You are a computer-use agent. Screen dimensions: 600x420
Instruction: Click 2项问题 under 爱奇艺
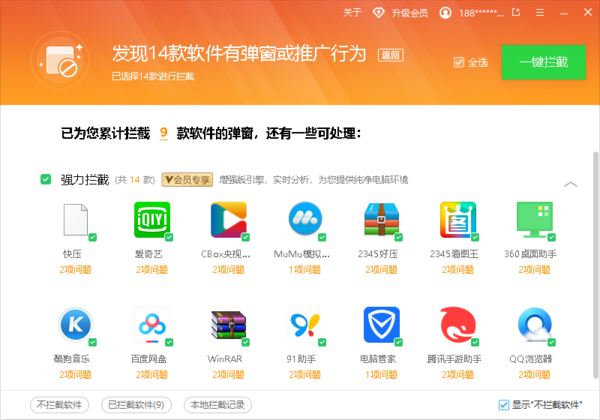click(x=152, y=270)
